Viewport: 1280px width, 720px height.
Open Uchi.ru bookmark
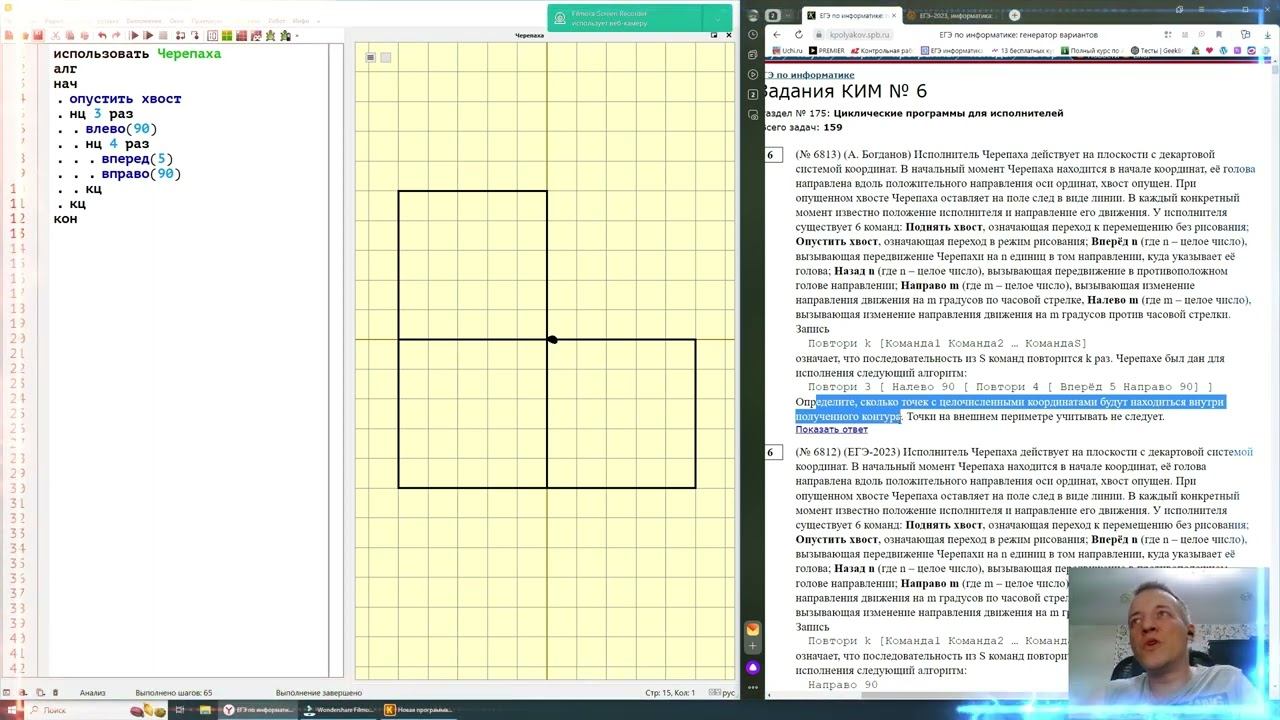coord(787,50)
